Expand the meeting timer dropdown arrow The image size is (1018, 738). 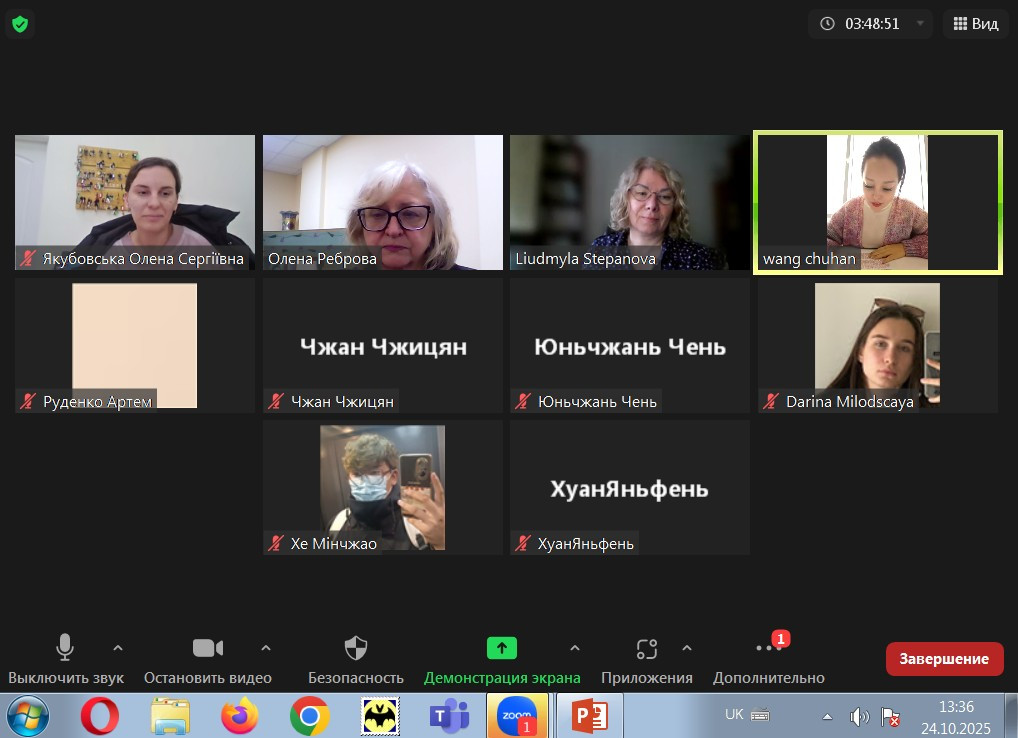coord(920,23)
